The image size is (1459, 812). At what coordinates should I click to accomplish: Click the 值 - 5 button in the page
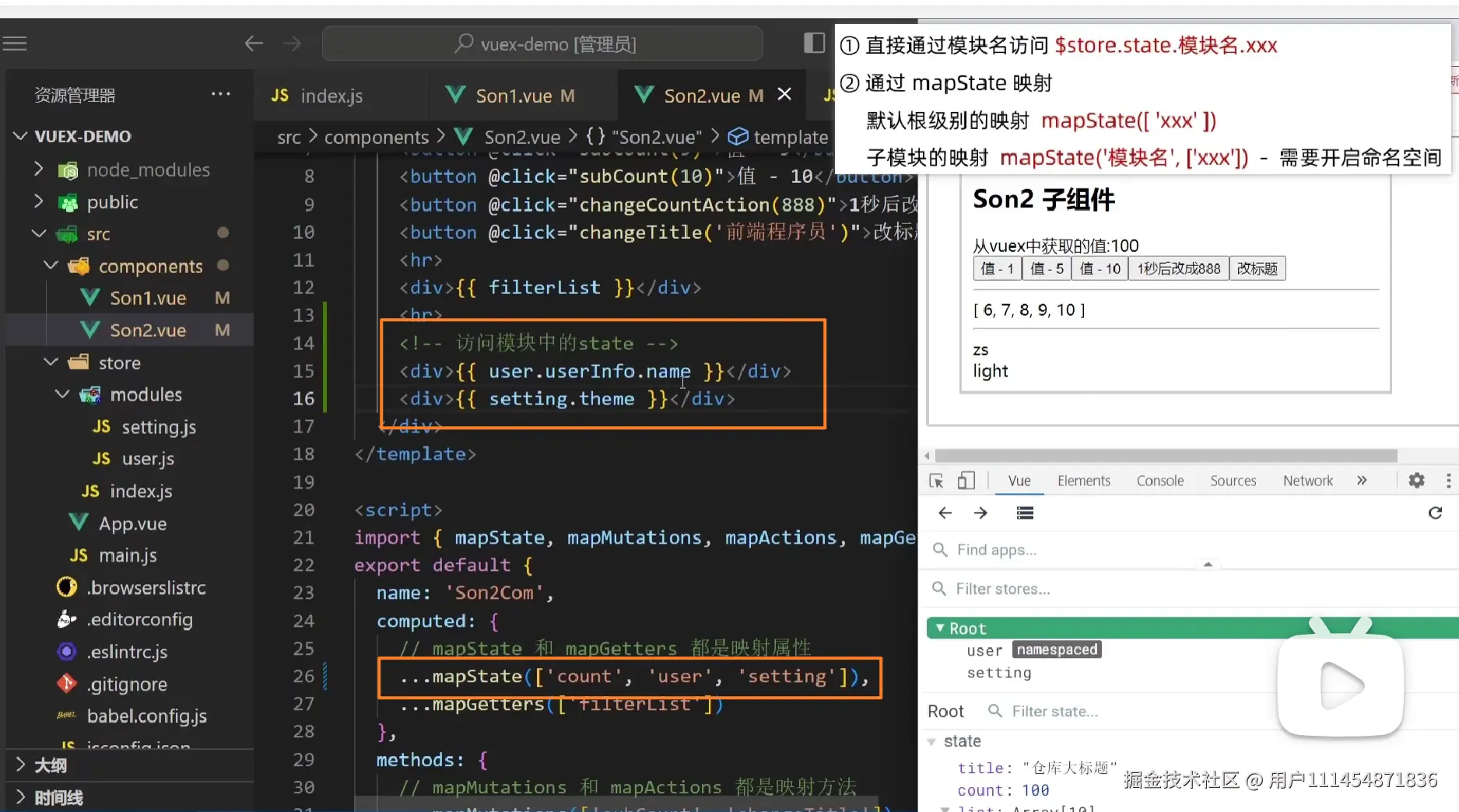click(x=1047, y=268)
